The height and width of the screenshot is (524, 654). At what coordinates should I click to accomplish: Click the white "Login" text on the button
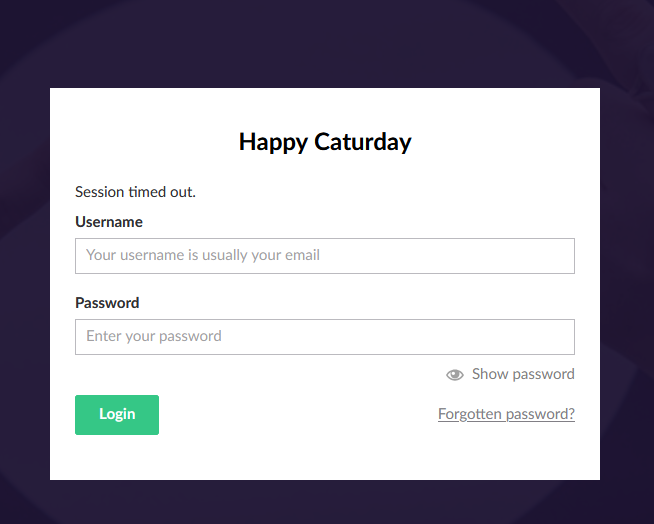coord(117,415)
